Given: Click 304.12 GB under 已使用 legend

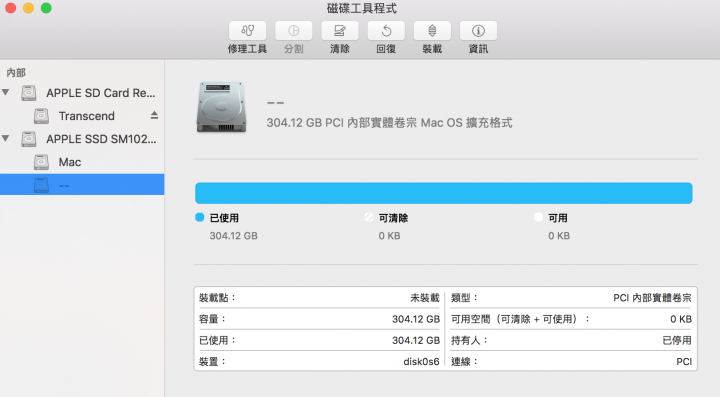Looking at the screenshot, I should pos(234,236).
